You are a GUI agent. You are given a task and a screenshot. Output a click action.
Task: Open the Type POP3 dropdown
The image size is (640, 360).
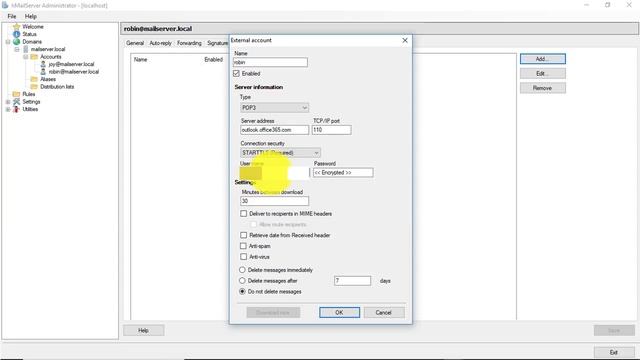point(274,108)
